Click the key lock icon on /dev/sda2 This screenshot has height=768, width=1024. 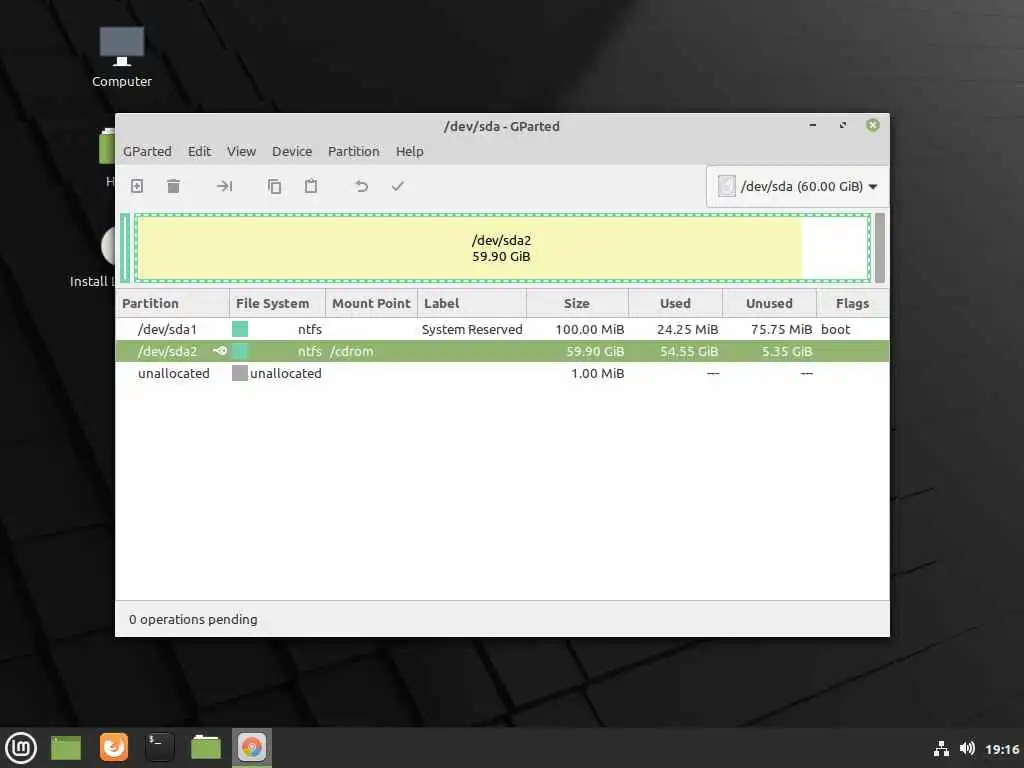[x=220, y=351]
